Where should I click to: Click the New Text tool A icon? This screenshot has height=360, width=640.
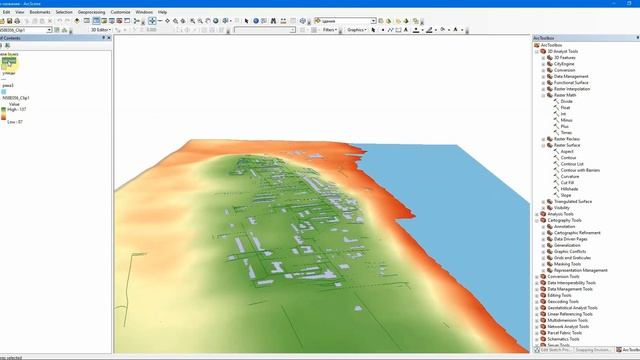click(406, 30)
